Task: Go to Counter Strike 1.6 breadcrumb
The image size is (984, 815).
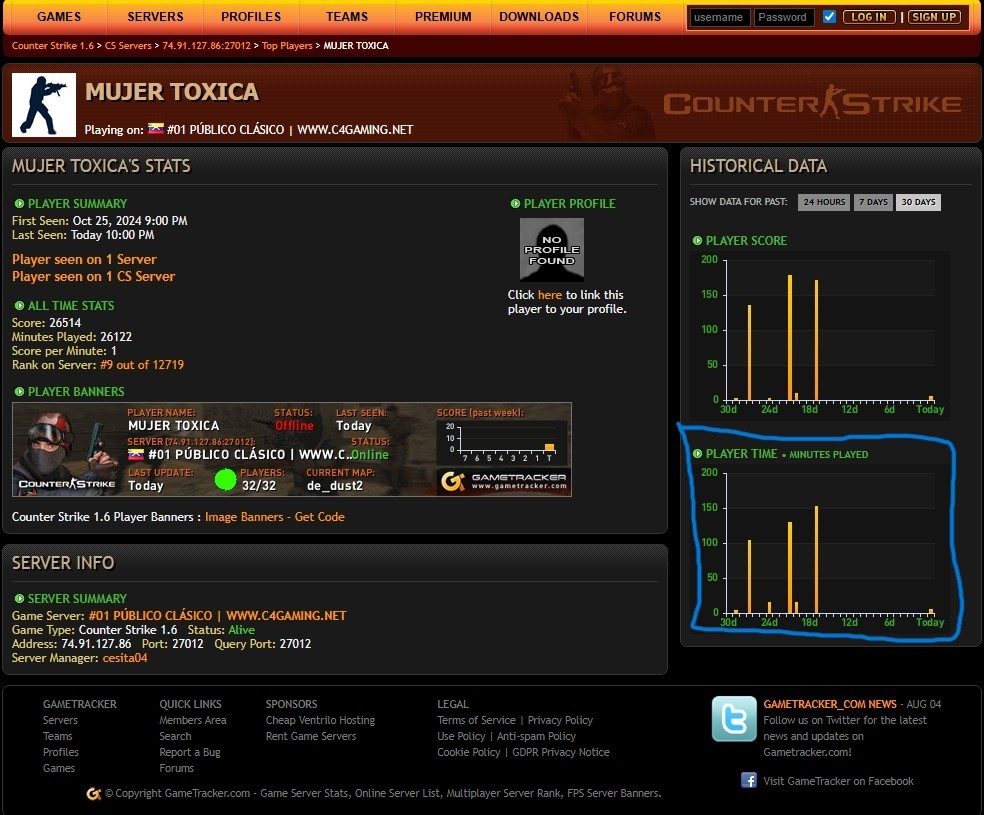Action: [53, 46]
